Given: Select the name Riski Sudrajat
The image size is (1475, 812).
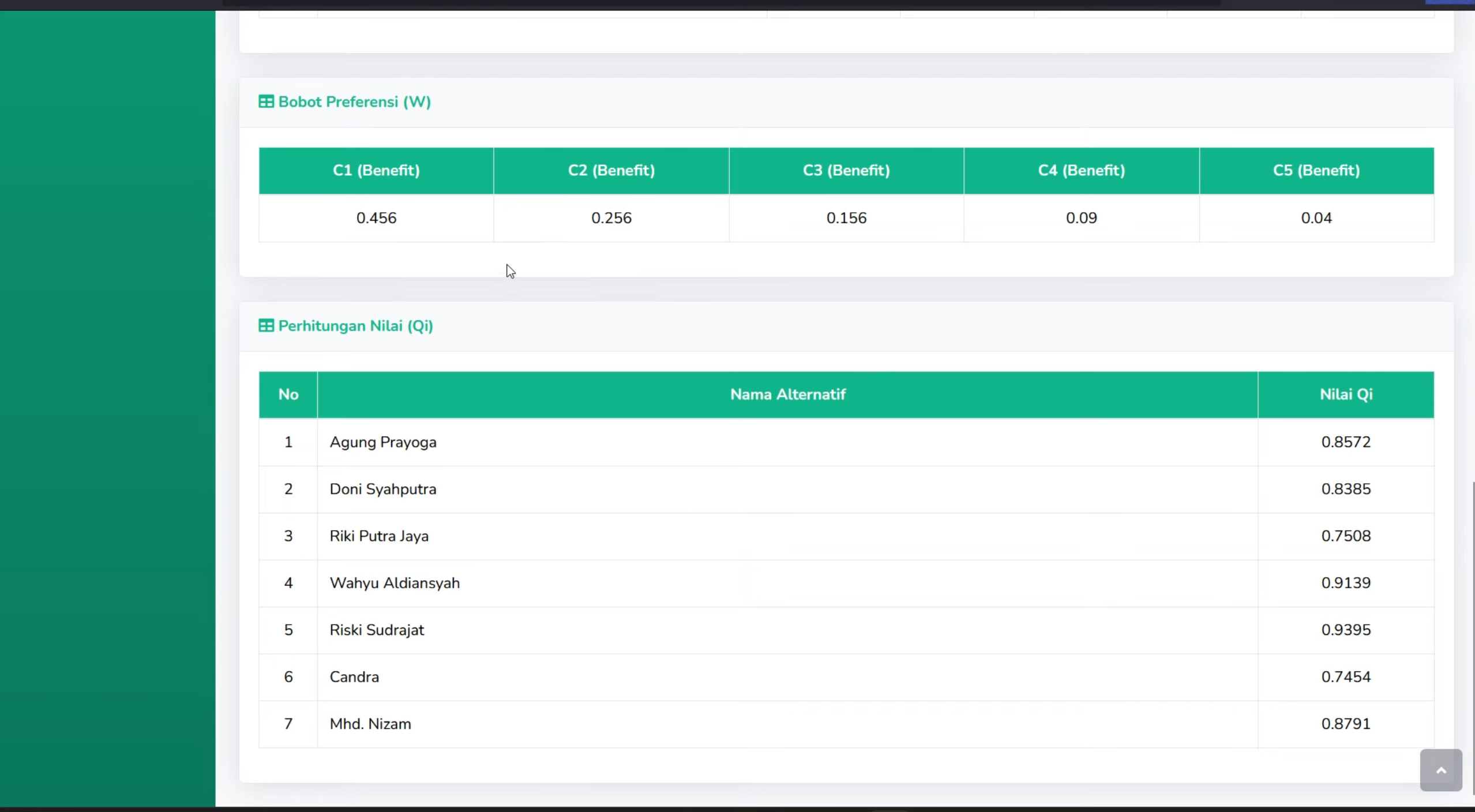Looking at the screenshot, I should (x=377, y=630).
